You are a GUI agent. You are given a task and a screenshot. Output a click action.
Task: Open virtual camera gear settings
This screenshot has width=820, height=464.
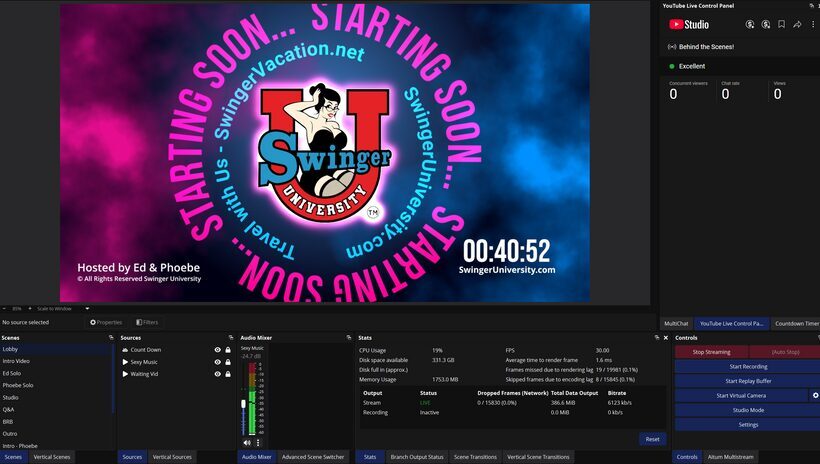815,395
